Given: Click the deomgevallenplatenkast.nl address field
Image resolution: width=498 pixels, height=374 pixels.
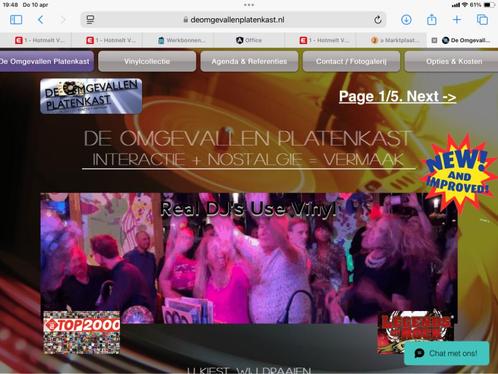Looking at the screenshot, I should pyautogui.click(x=233, y=20).
